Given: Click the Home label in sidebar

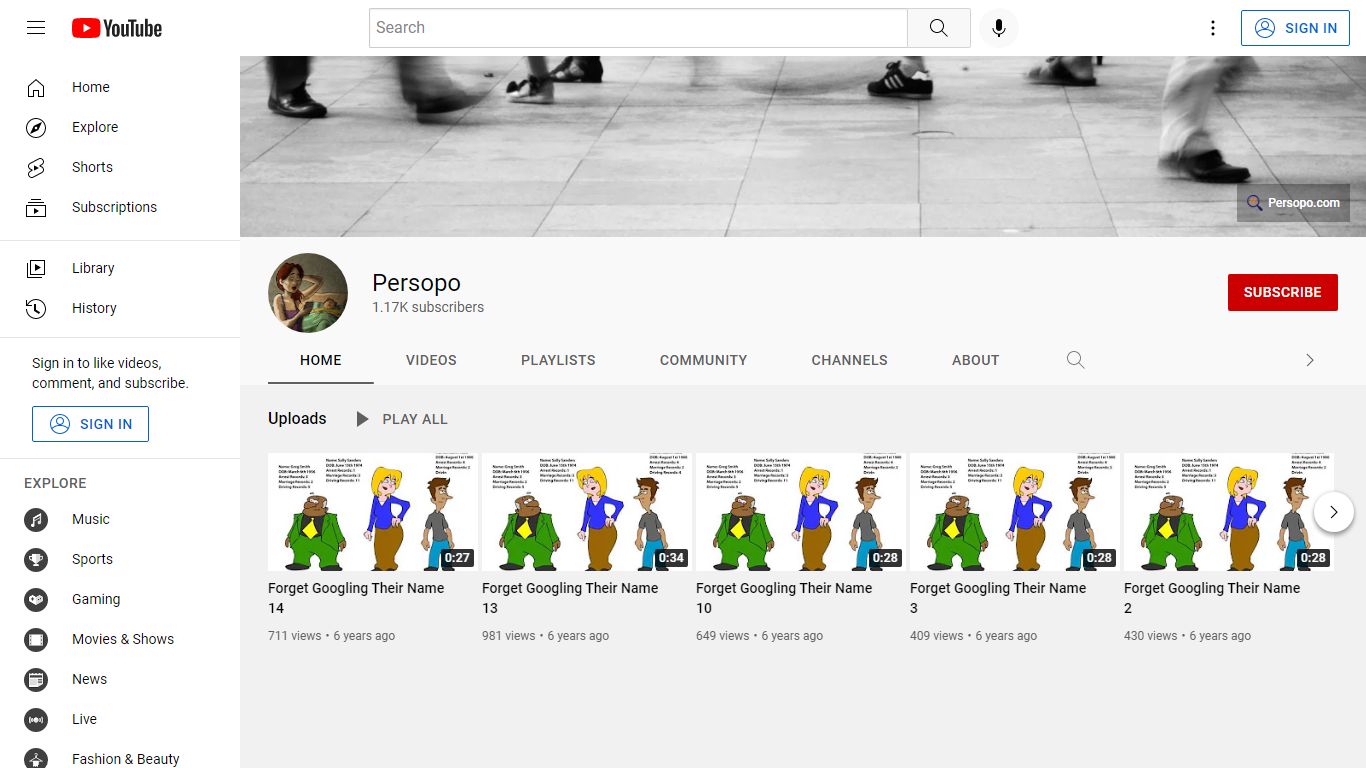Looking at the screenshot, I should 91,87.
